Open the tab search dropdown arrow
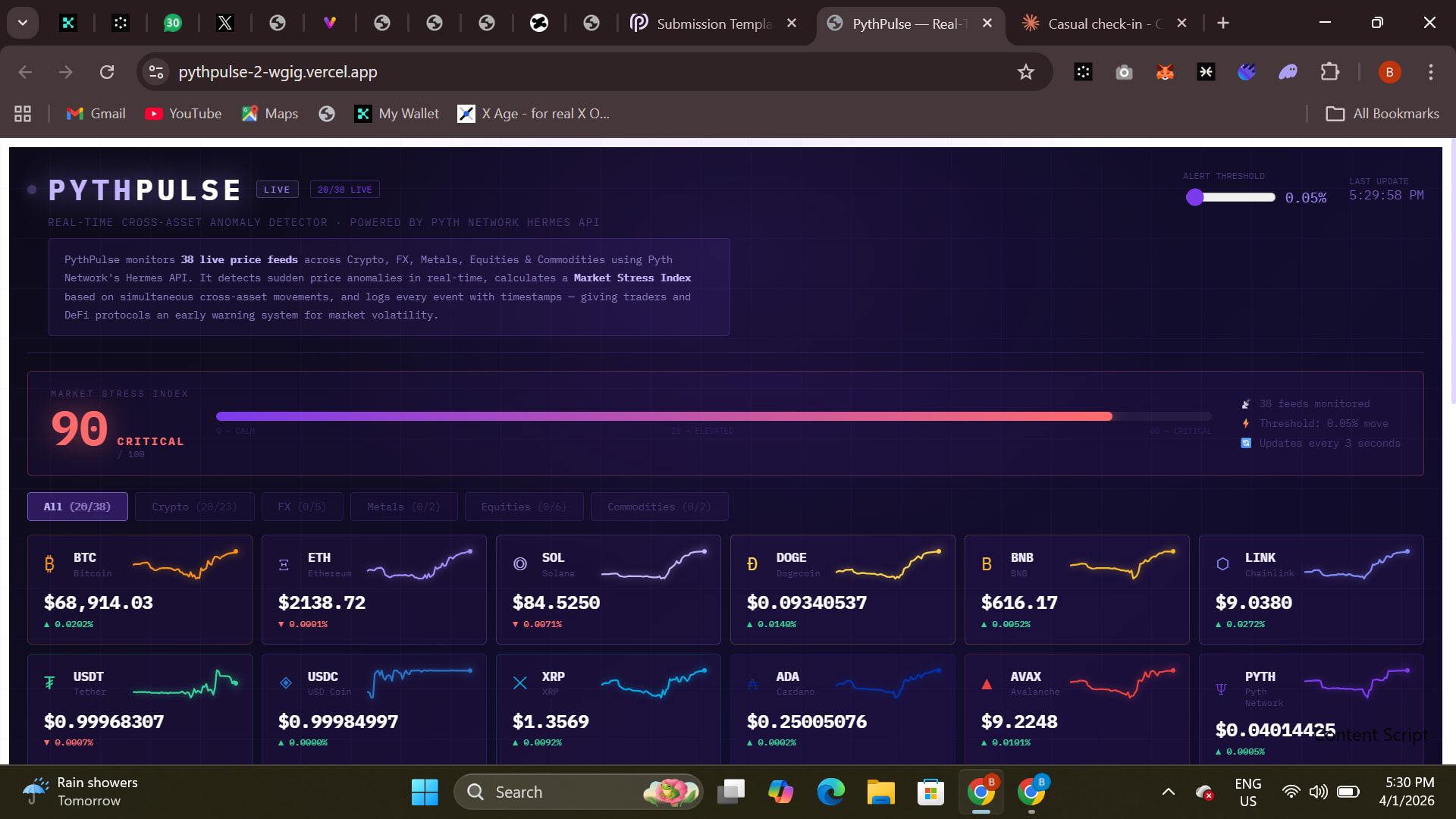Viewport: 1456px width, 819px height. pyautogui.click(x=23, y=23)
